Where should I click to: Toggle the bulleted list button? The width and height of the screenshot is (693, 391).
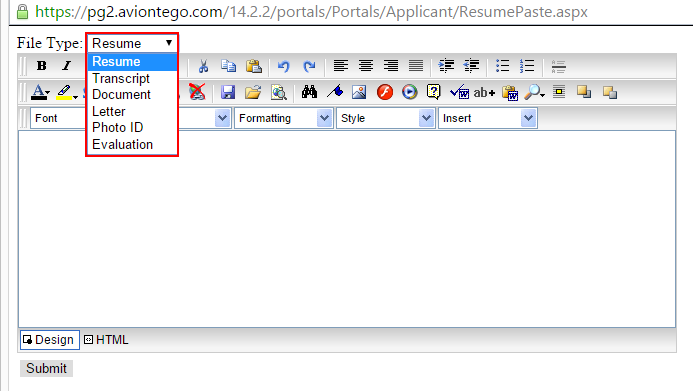pos(503,66)
